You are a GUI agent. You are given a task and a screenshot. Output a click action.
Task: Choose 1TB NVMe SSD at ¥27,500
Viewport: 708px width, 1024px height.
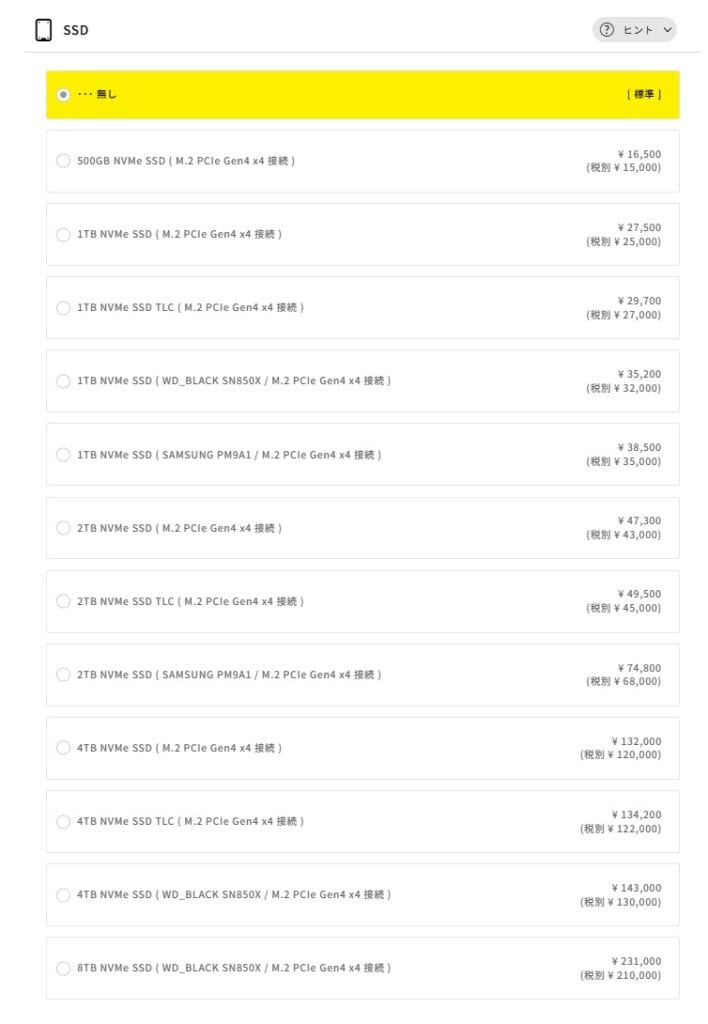64,235
